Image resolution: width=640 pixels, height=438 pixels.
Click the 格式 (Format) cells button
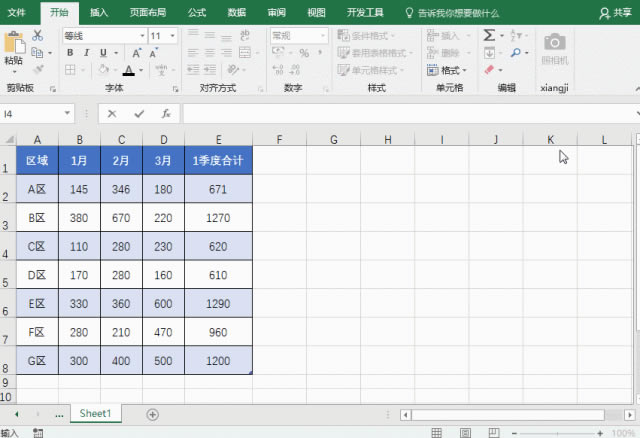(x=451, y=70)
